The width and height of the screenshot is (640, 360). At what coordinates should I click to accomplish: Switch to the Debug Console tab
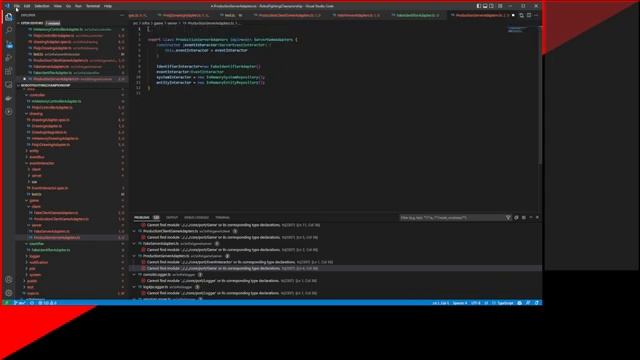pos(196,218)
